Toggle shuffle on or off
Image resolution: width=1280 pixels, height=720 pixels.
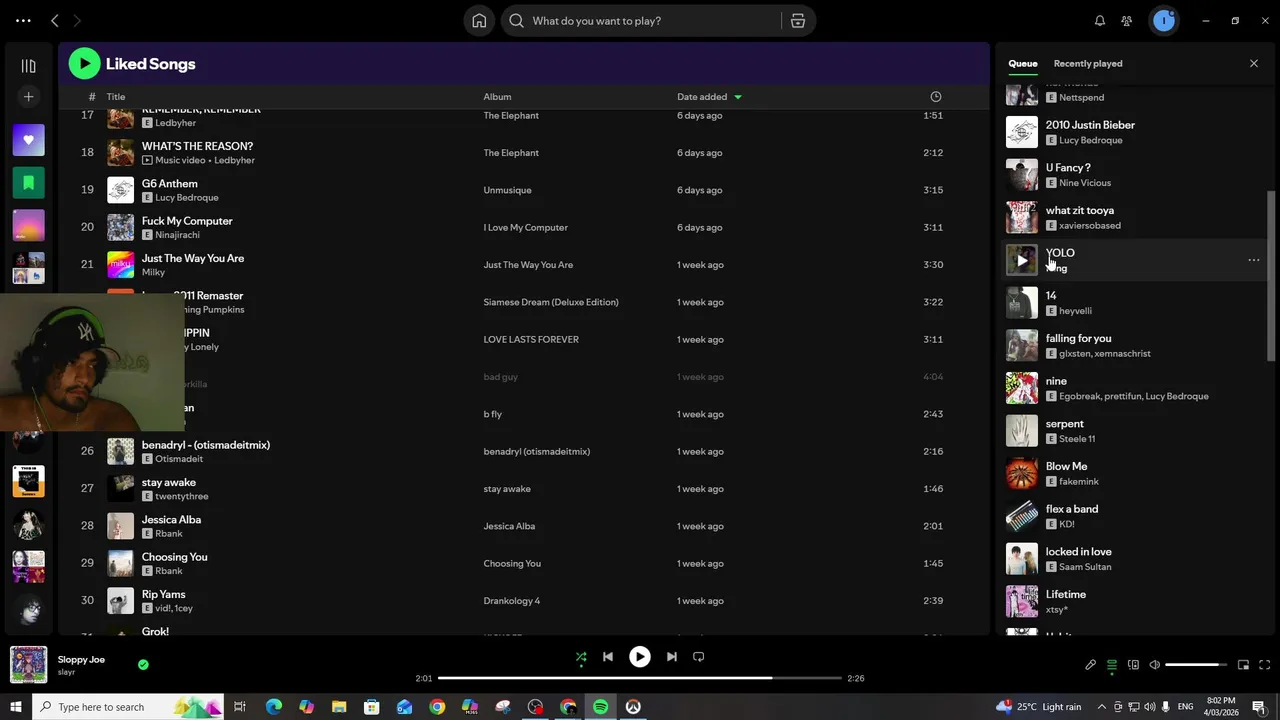pyautogui.click(x=581, y=657)
